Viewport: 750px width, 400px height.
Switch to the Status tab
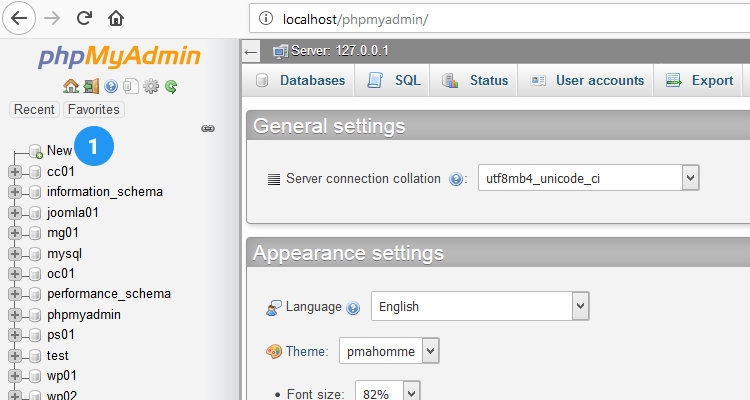tap(474, 80)
